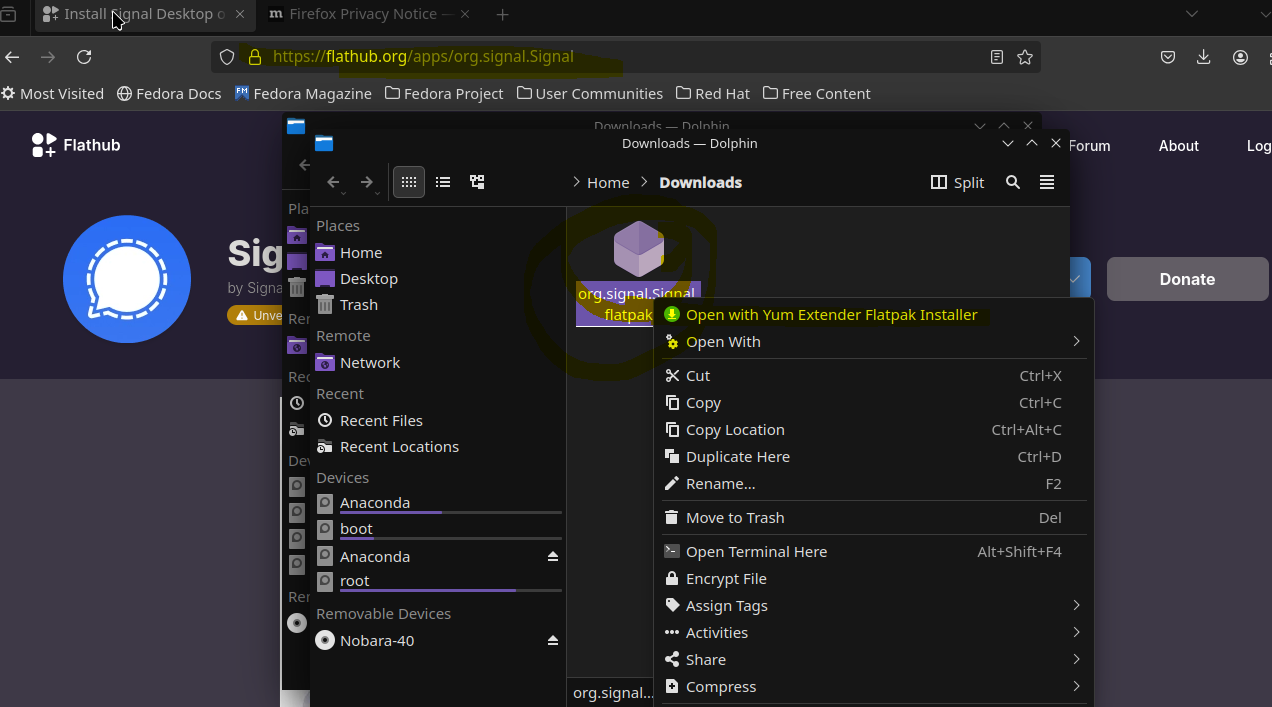Viewport: 1272px width, 707px height.
Task: Choose Open with Yum Extender Flatpak Installer
Action: pyautogui.click(x=876, y=314)
